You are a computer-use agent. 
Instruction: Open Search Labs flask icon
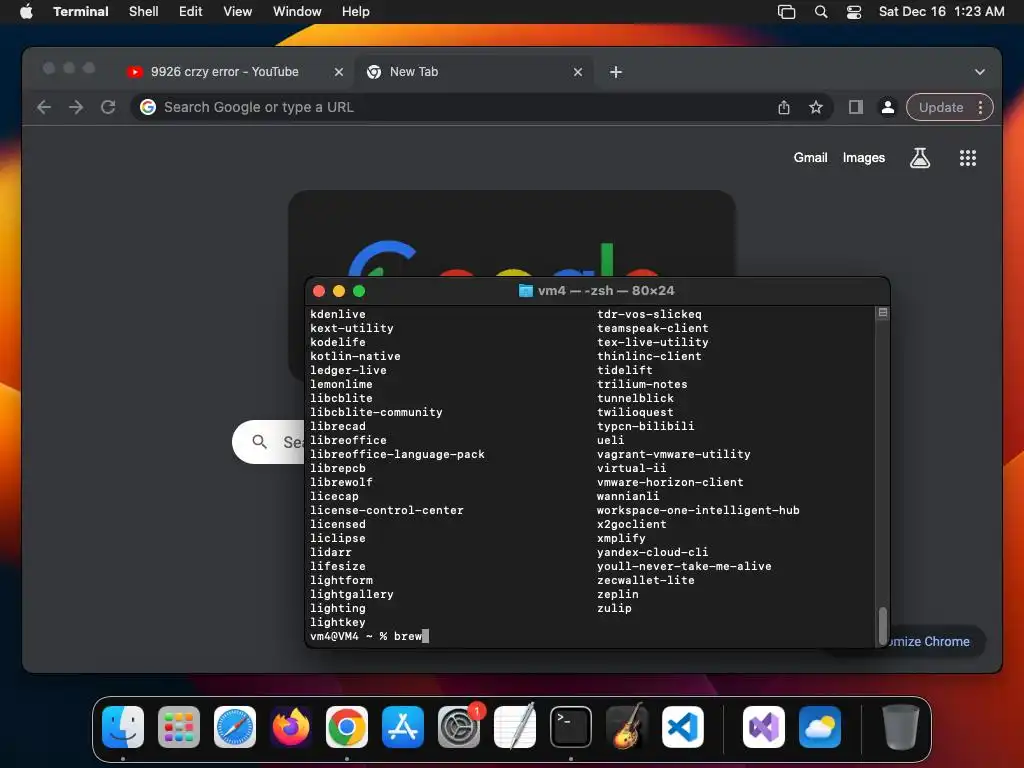pos(920,157)
